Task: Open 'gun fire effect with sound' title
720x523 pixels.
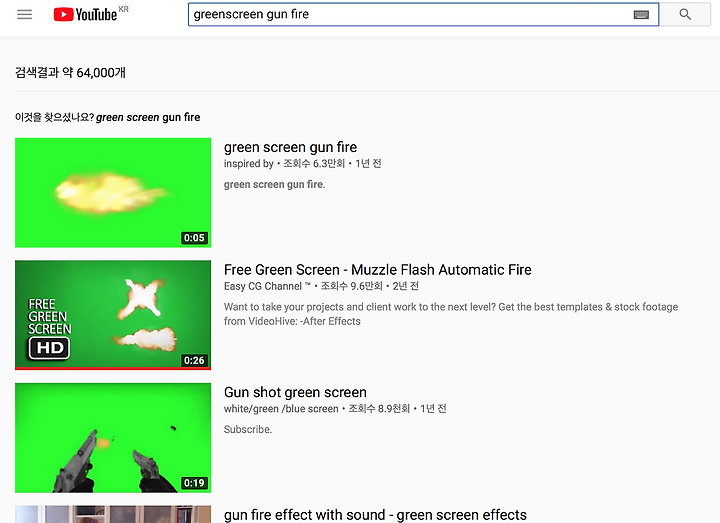Action: [x=375, y=515]
